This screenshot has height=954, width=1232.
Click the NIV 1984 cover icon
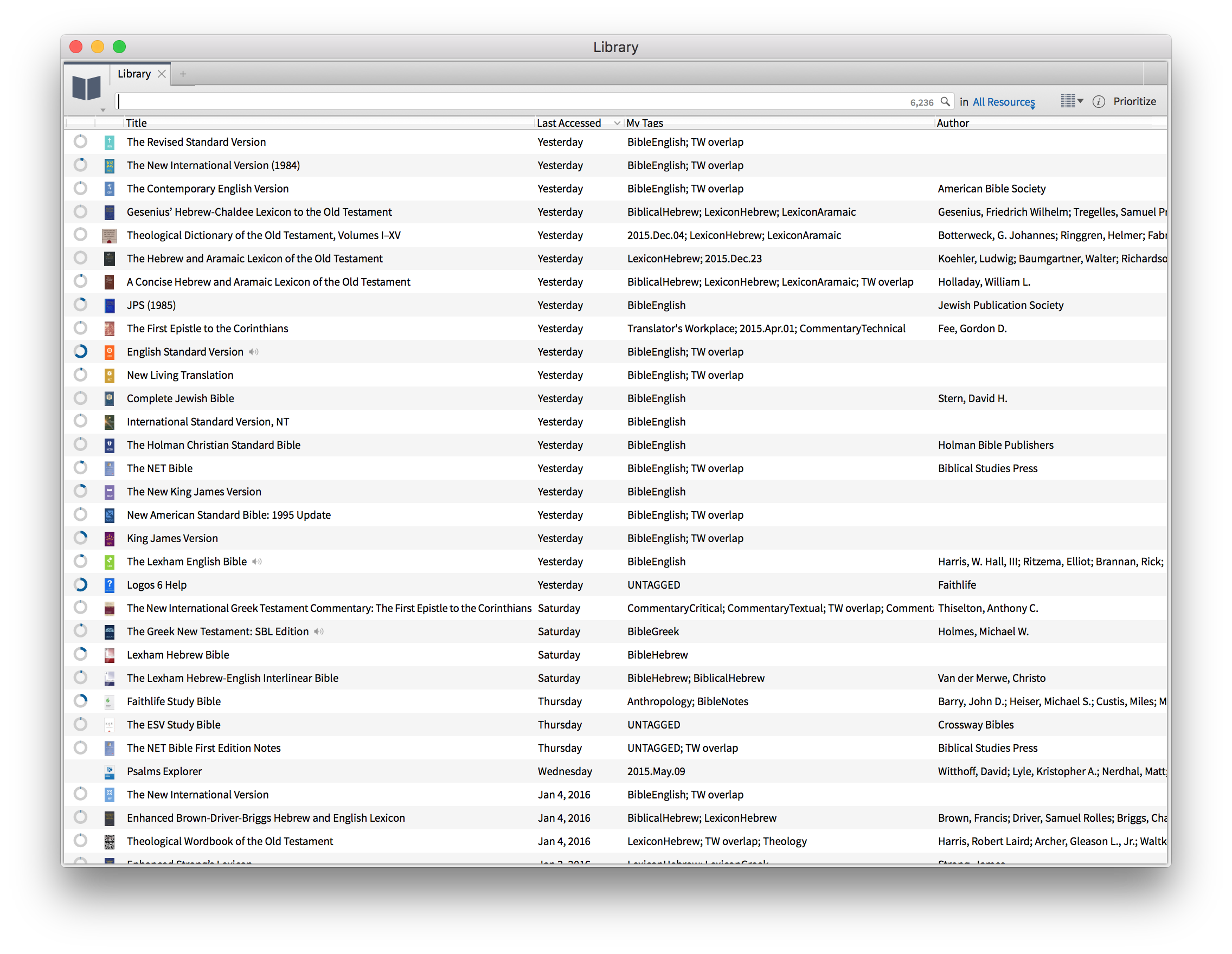[110, 166]
